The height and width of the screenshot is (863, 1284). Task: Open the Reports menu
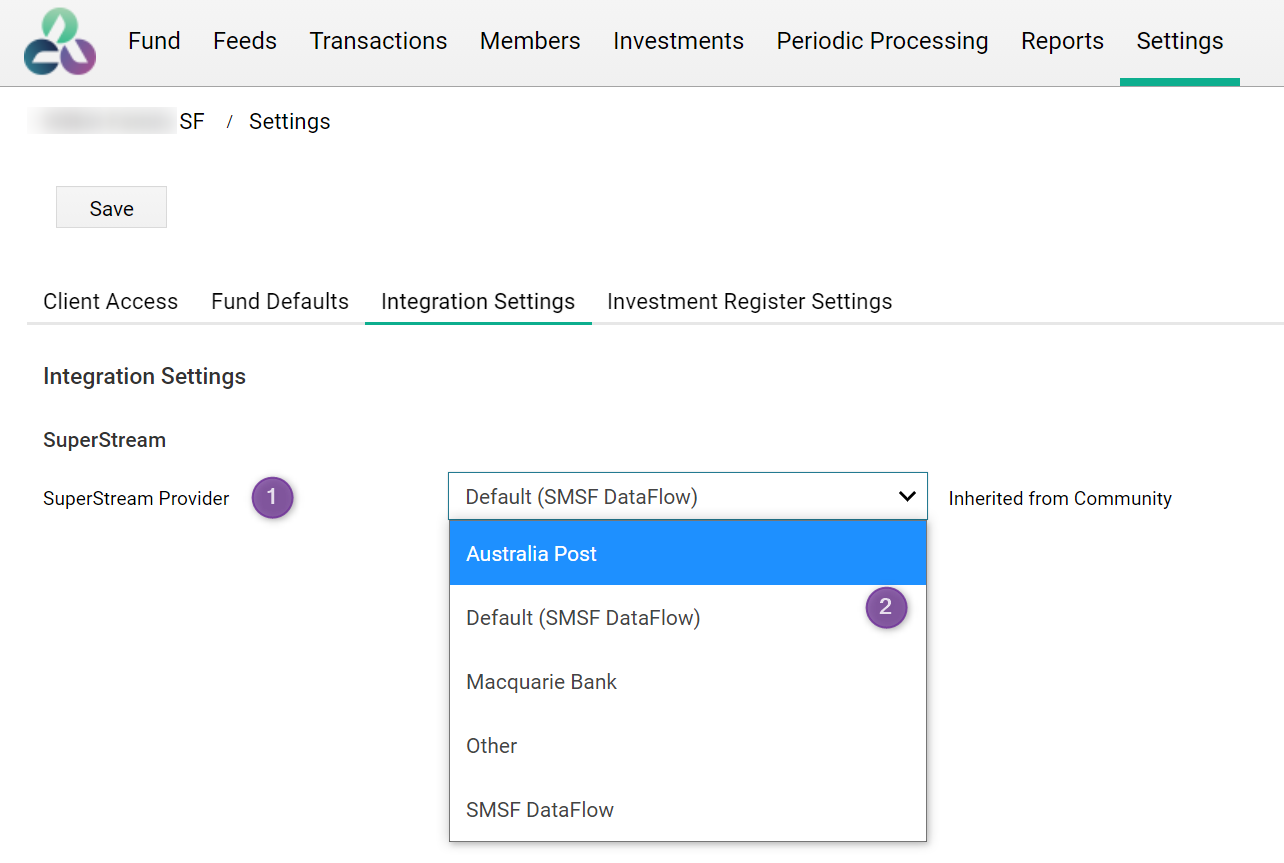coord(1062,41)
